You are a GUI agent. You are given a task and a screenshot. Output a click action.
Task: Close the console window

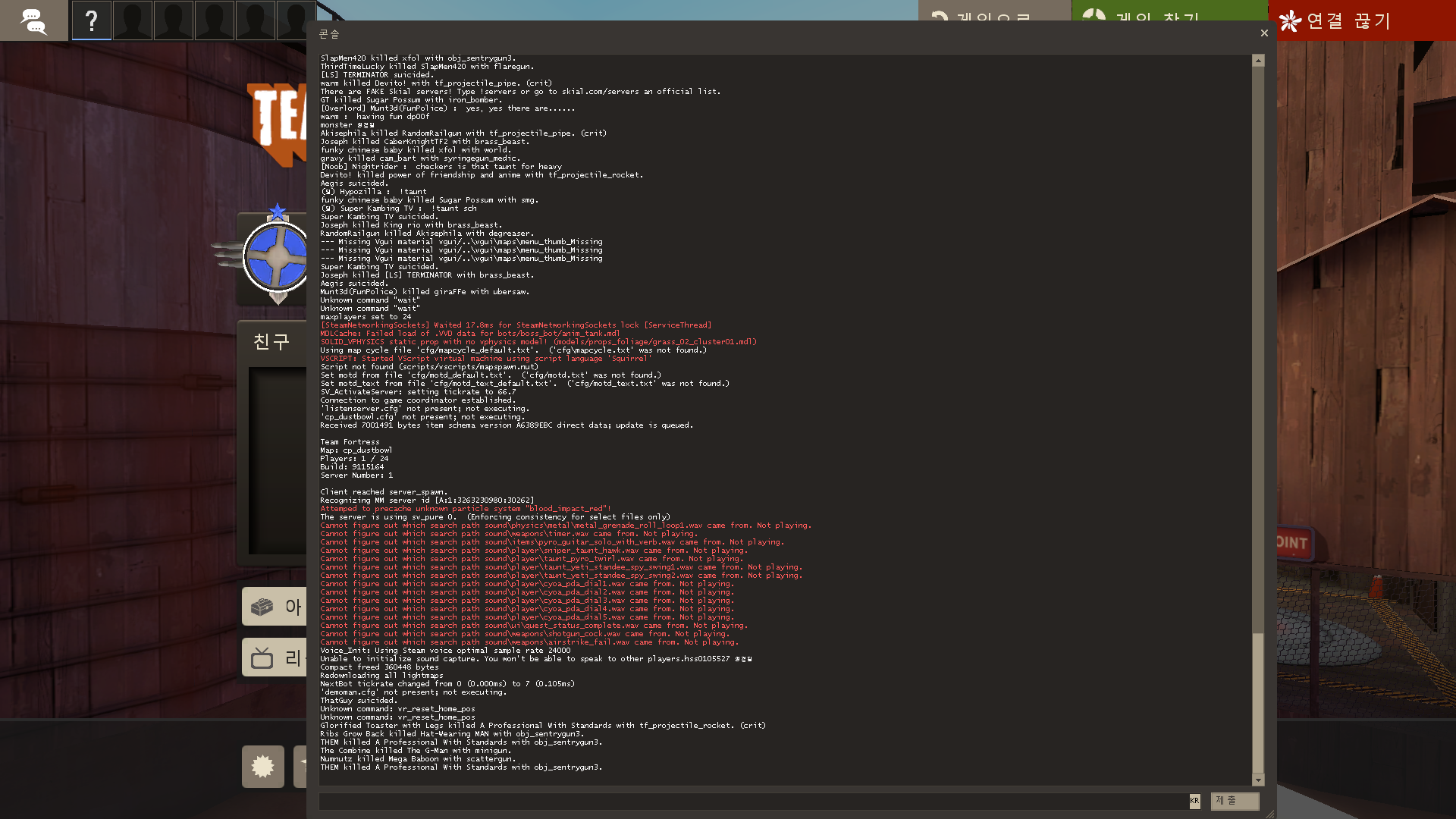pyautogui.click(x=1264, y=33)
